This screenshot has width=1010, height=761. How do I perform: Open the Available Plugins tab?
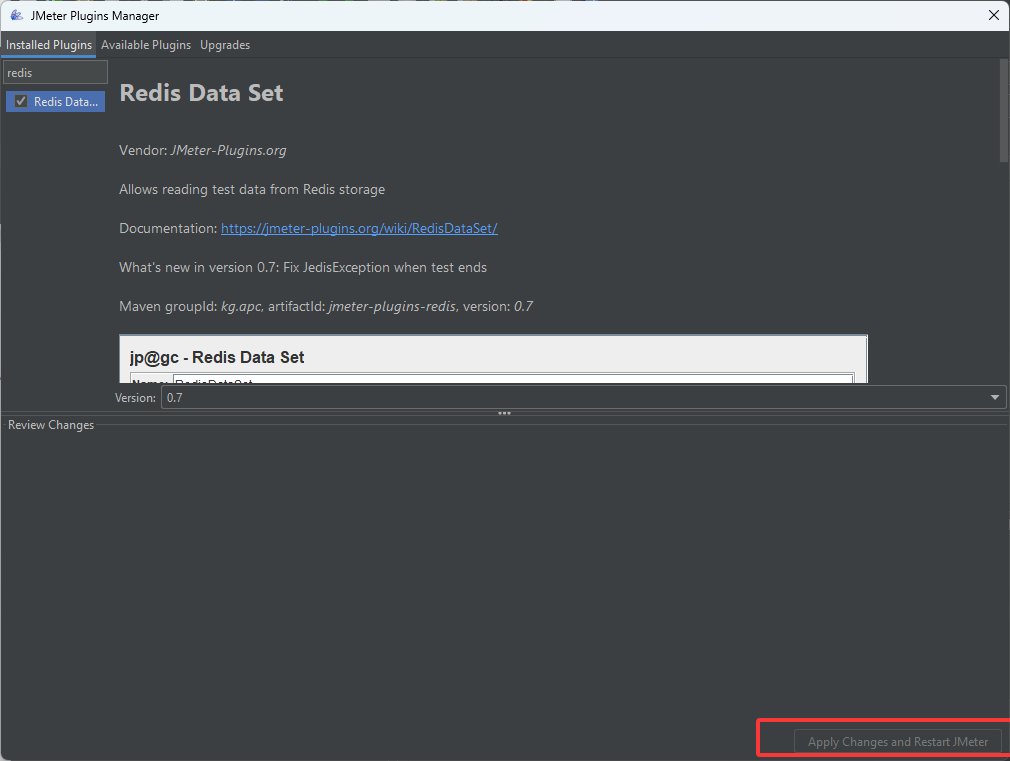pyautogui.click(x=146, y=45)
